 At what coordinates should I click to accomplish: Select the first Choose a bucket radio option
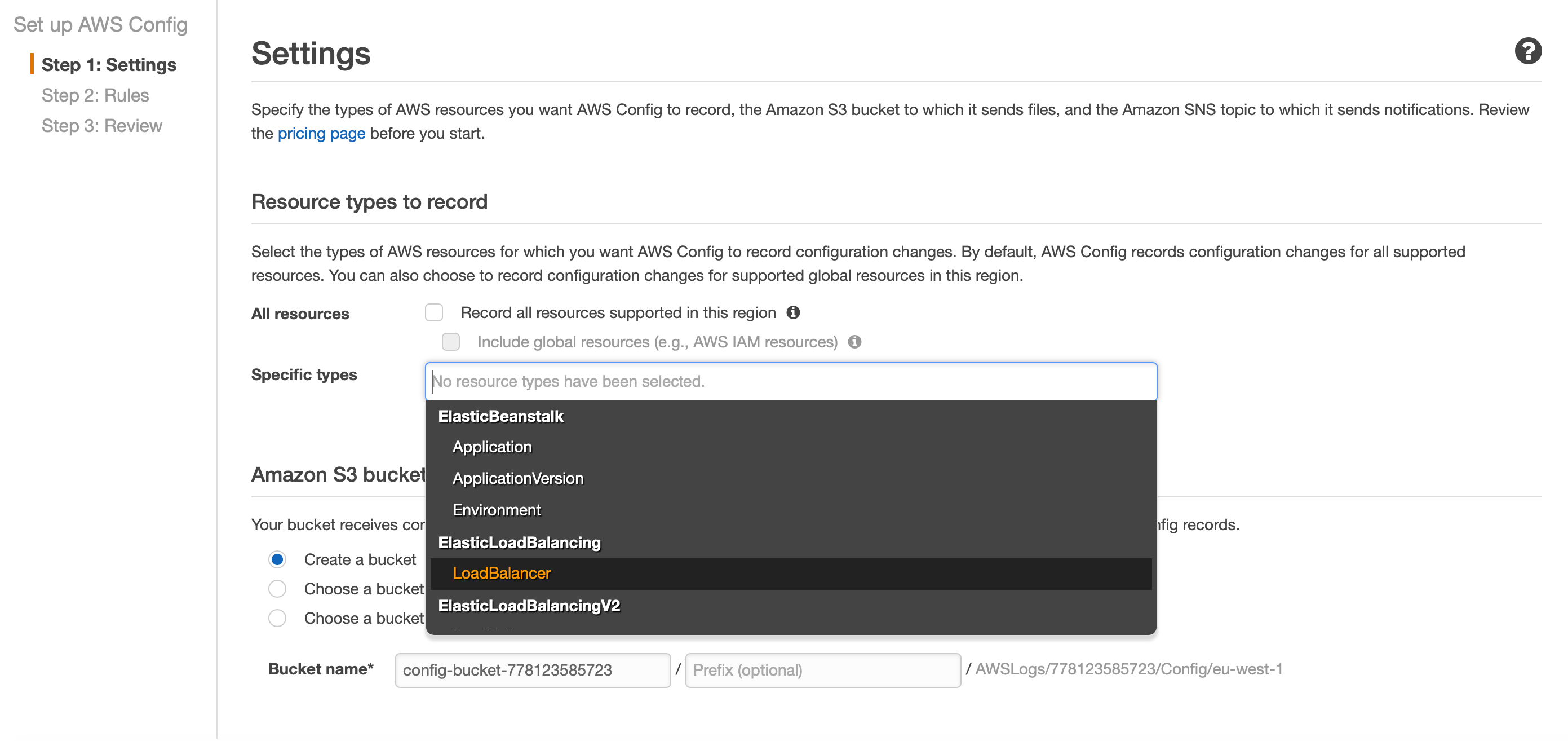coord(277,589)
